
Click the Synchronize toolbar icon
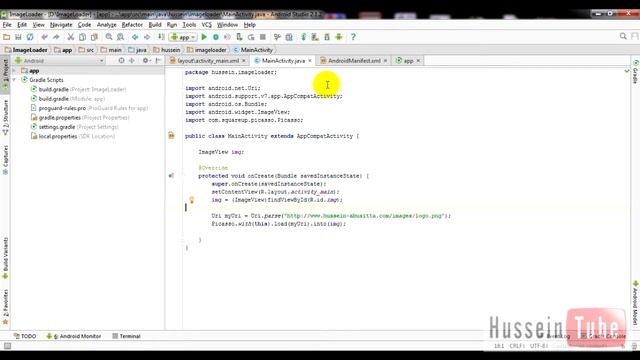click(x=30, y=37)
